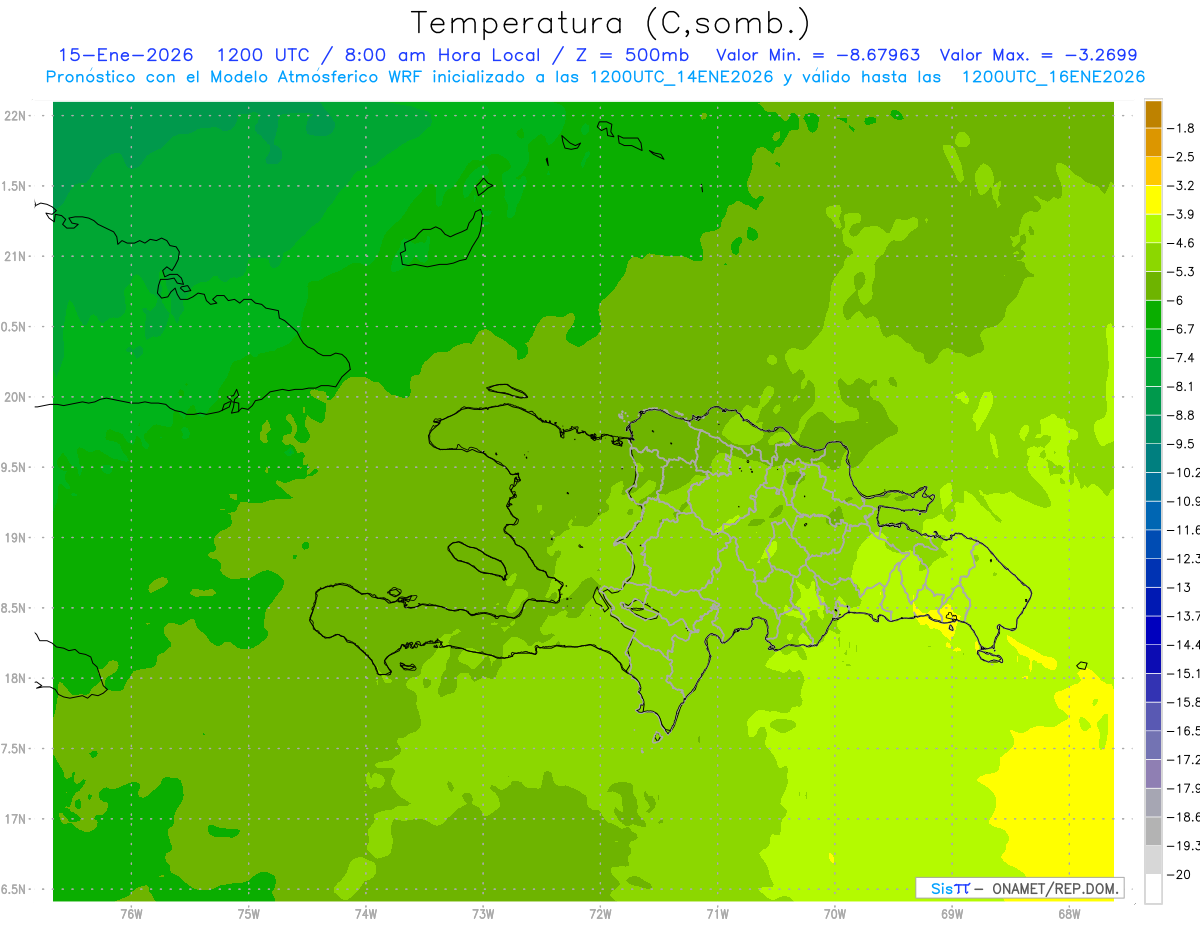1200x927 pixels.
Task: Pick the yellow swatch between -3.2 and -3.9
Action: [1154, 200]
